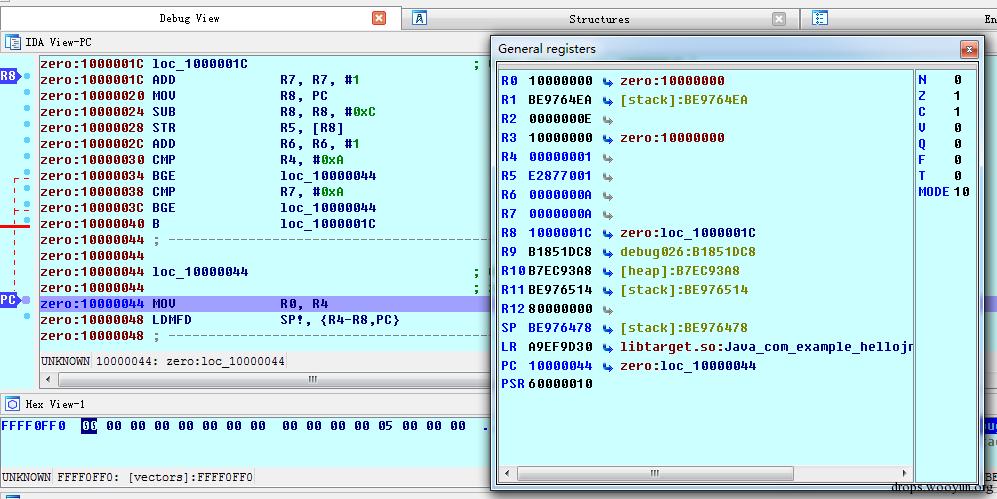Viewport: 997px width, 499px height.
Task: Toggle the N flag value
Action: (x=957, y=80)
